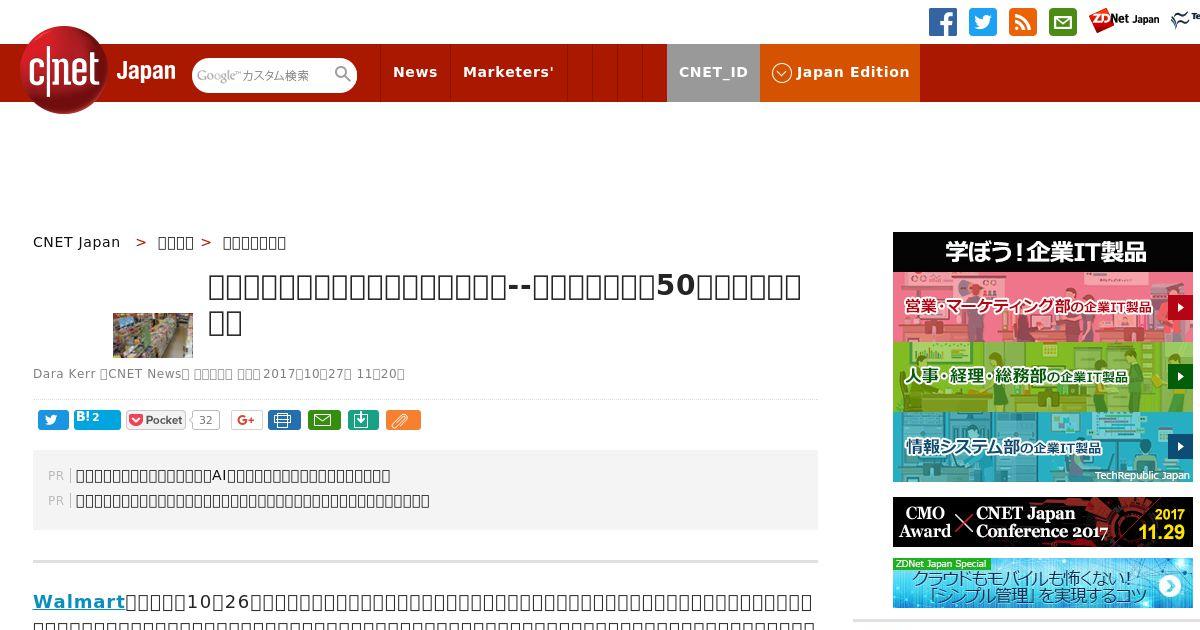
Task: Open the RSS feed icon
Action: click(1023, 22)
